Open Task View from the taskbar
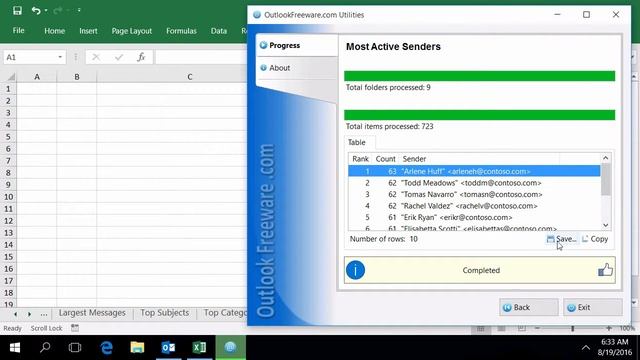Screen dimensions: 640x360 [75, 347]
